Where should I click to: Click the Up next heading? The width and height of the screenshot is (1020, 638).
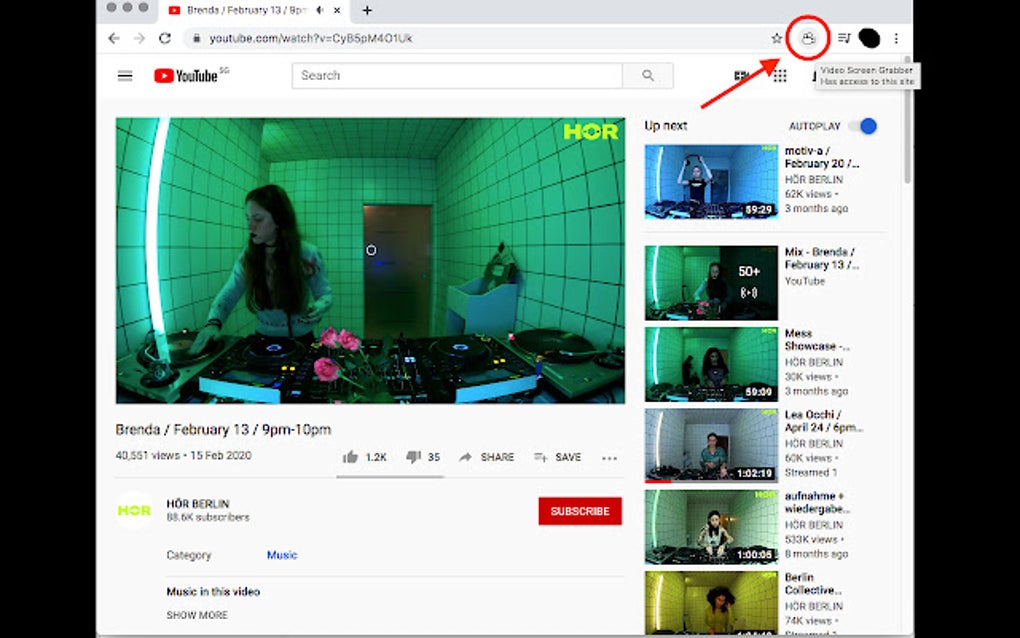click(665, 126)
